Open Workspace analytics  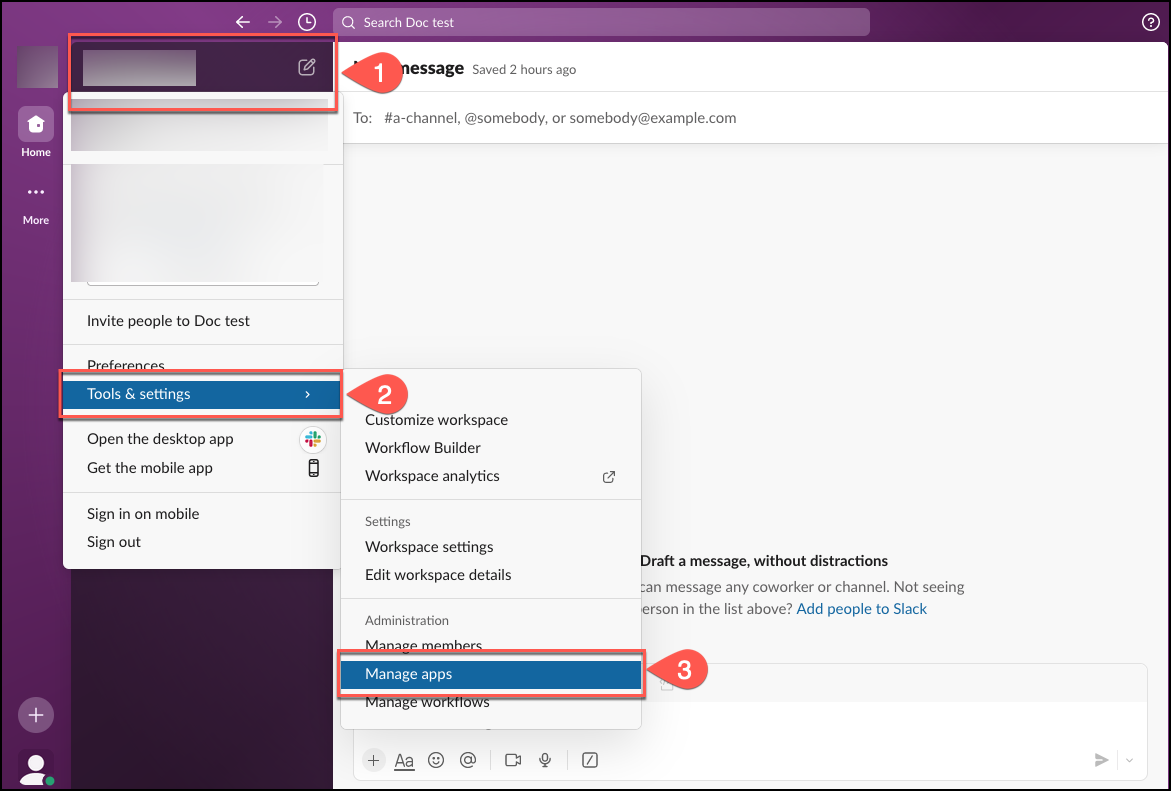[x=491, y=477]
